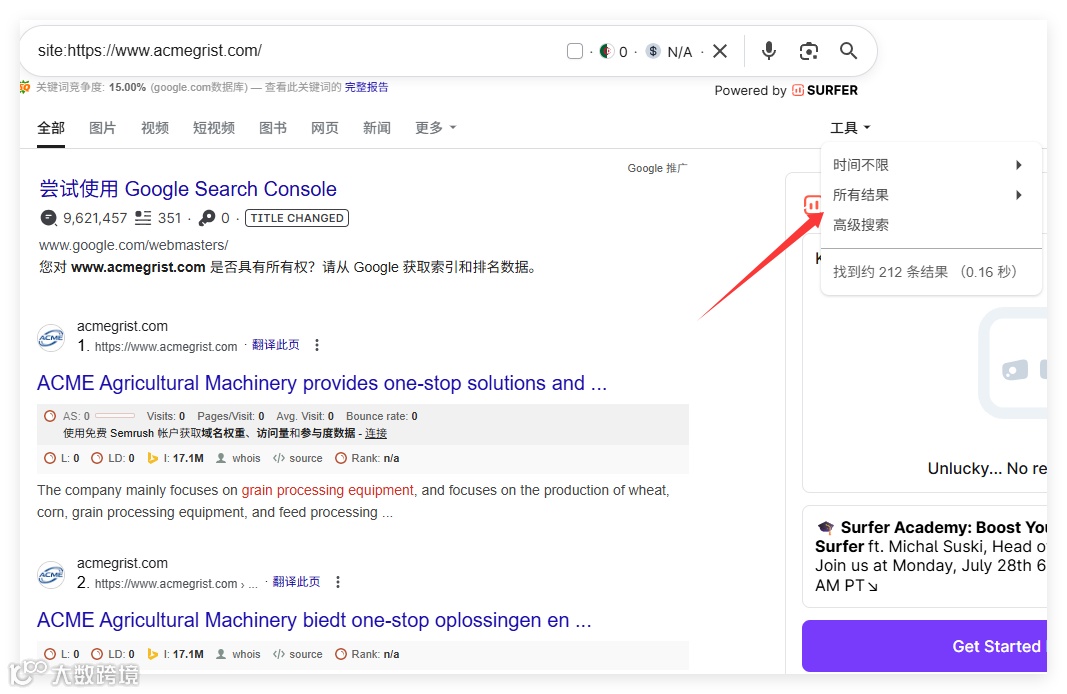Image resolution: width=1067 pixels, height=694 pixels.
Task: Clear the search query with X icon
Action: pyautogui.click(x=720, y=51)
